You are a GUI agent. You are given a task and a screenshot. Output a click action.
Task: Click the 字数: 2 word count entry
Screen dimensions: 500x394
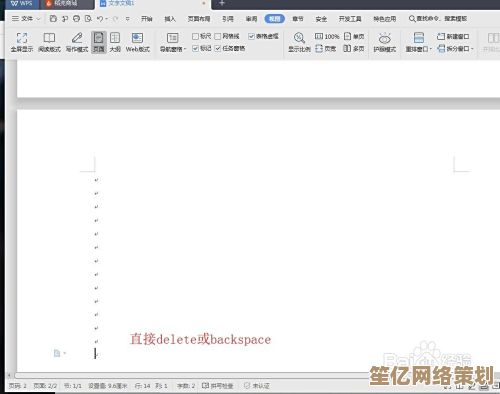[x=186, y=386]
